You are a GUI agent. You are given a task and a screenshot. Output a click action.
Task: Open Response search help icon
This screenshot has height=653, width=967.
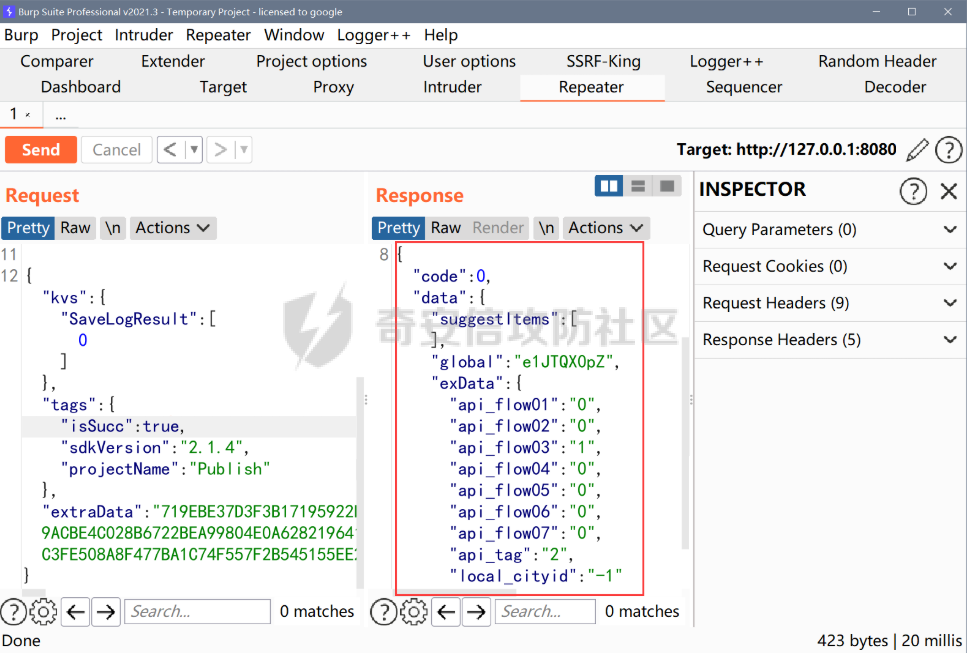click(x=383, y=612)
